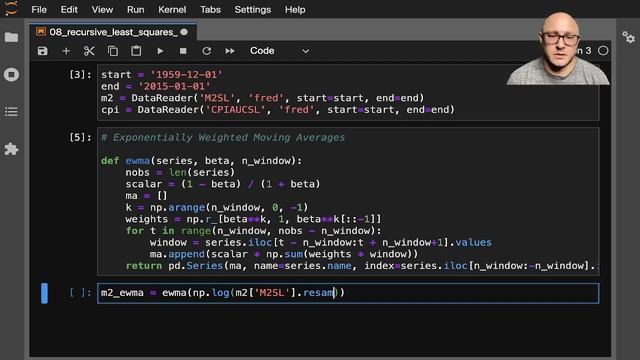640x360 pixels.
Task: Open the Tabs menu
Action: click(x=210, y=9)
